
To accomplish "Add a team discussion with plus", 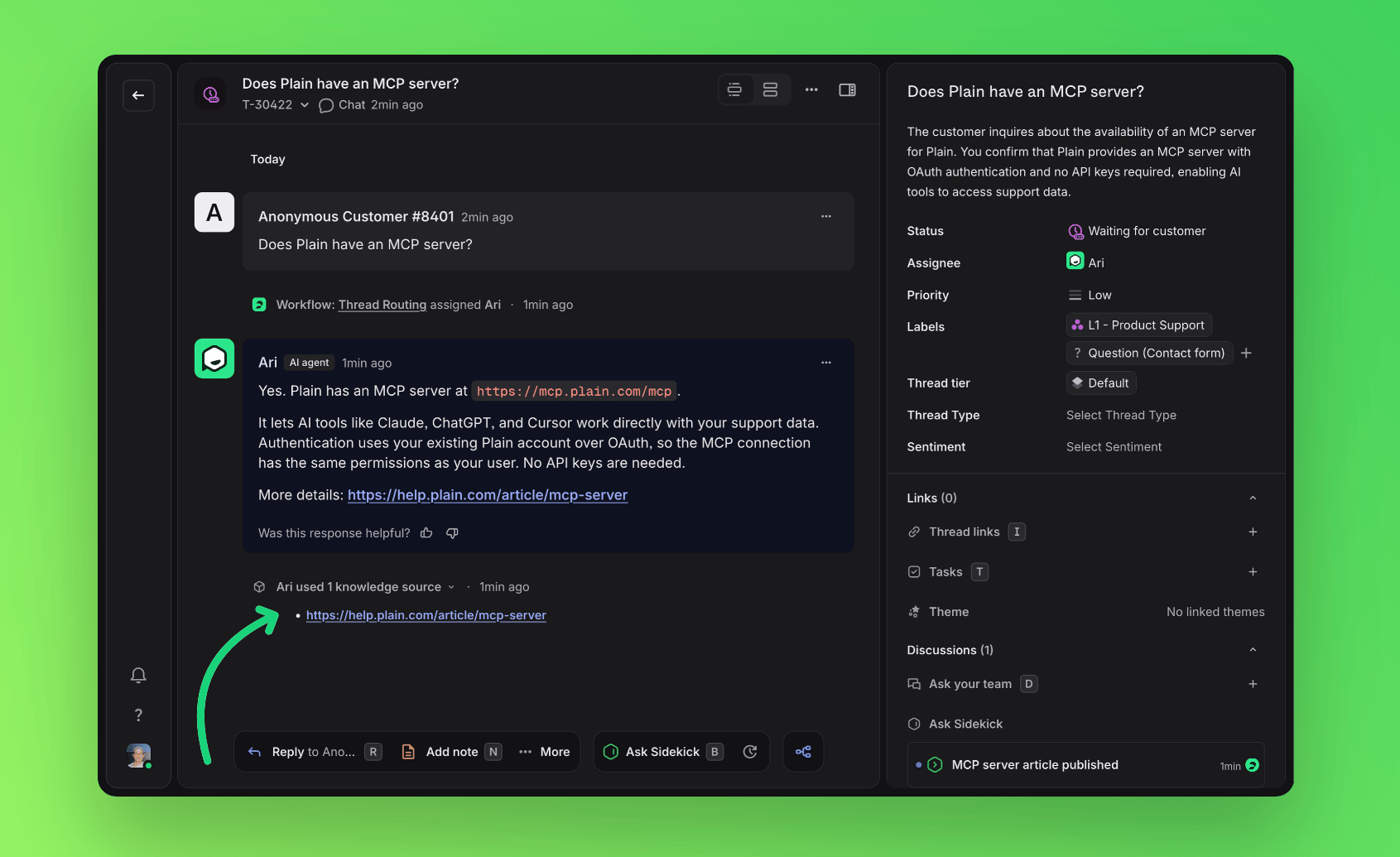I will click(x=1253, y=684).
